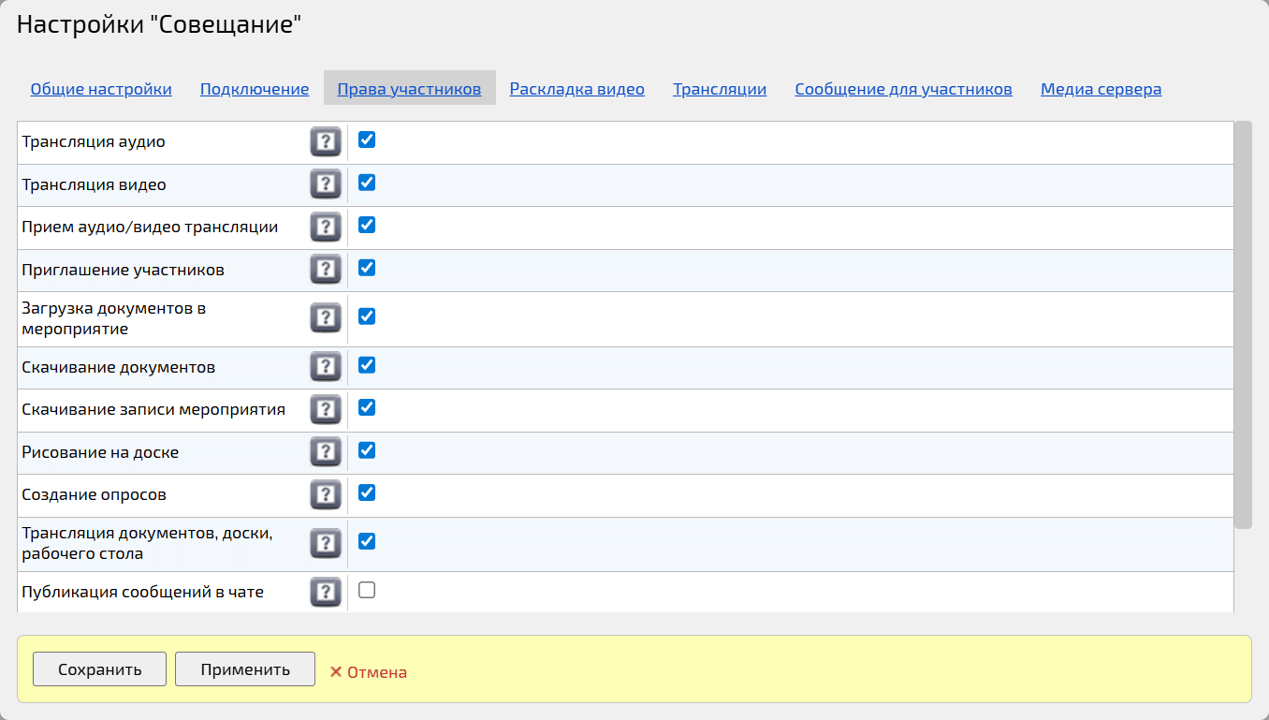Uncheck the Трансляция аудио checkbox

pos(367,140)
